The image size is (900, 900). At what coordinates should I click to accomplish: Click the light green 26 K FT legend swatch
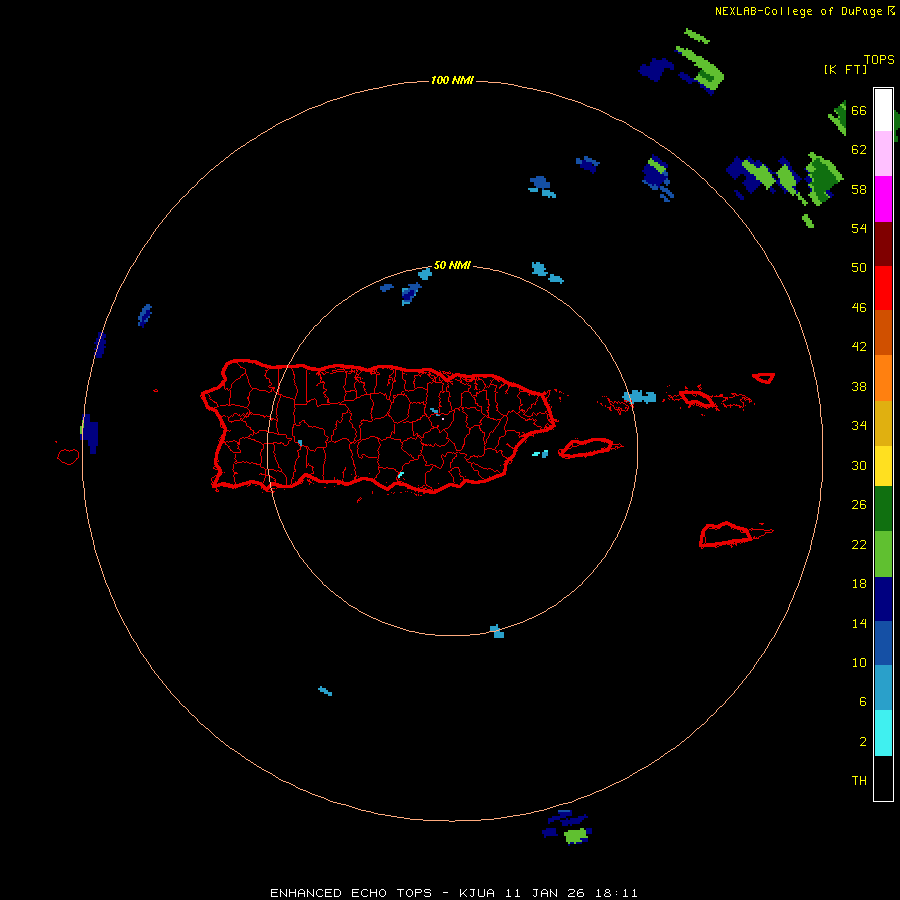pyautogui.click(x=883, y=554)
